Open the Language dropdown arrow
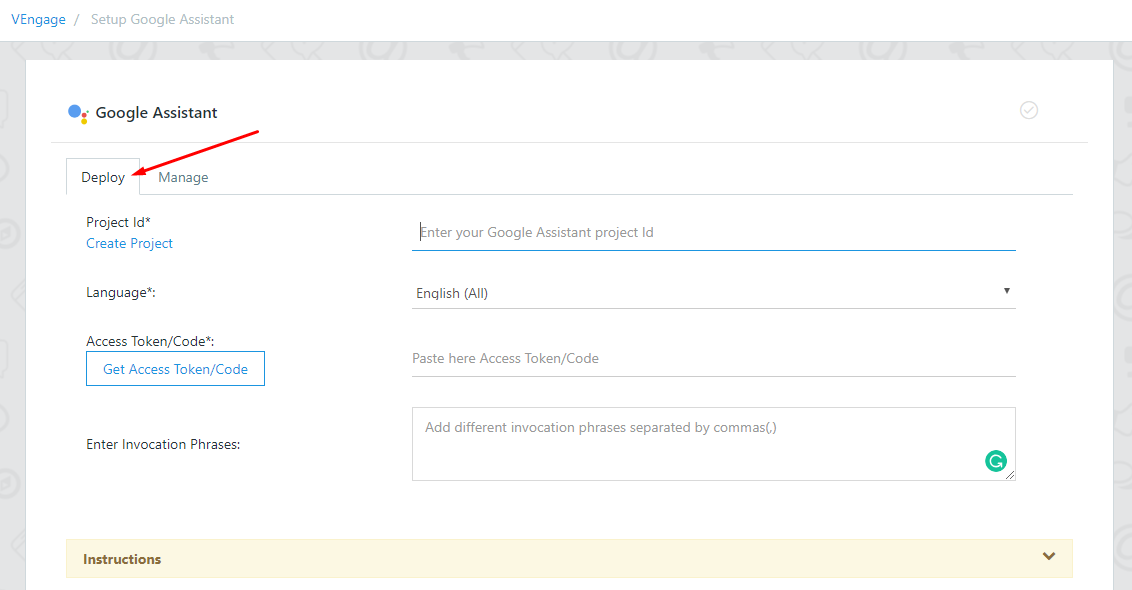Screen dimensions: 1132x590 coord(1006,291)
